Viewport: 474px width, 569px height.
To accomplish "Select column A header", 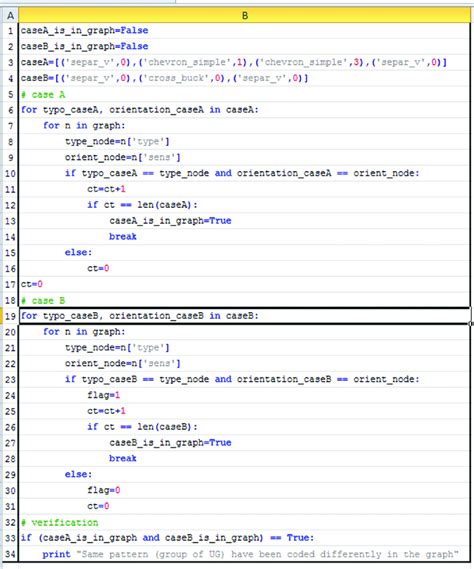I will pyautogui.click(x=10, y=16).
